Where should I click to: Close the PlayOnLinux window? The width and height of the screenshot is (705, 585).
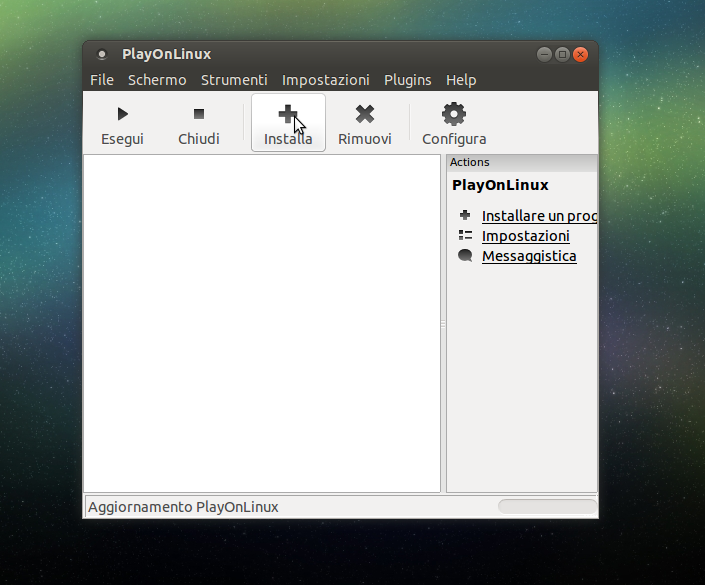580,54
